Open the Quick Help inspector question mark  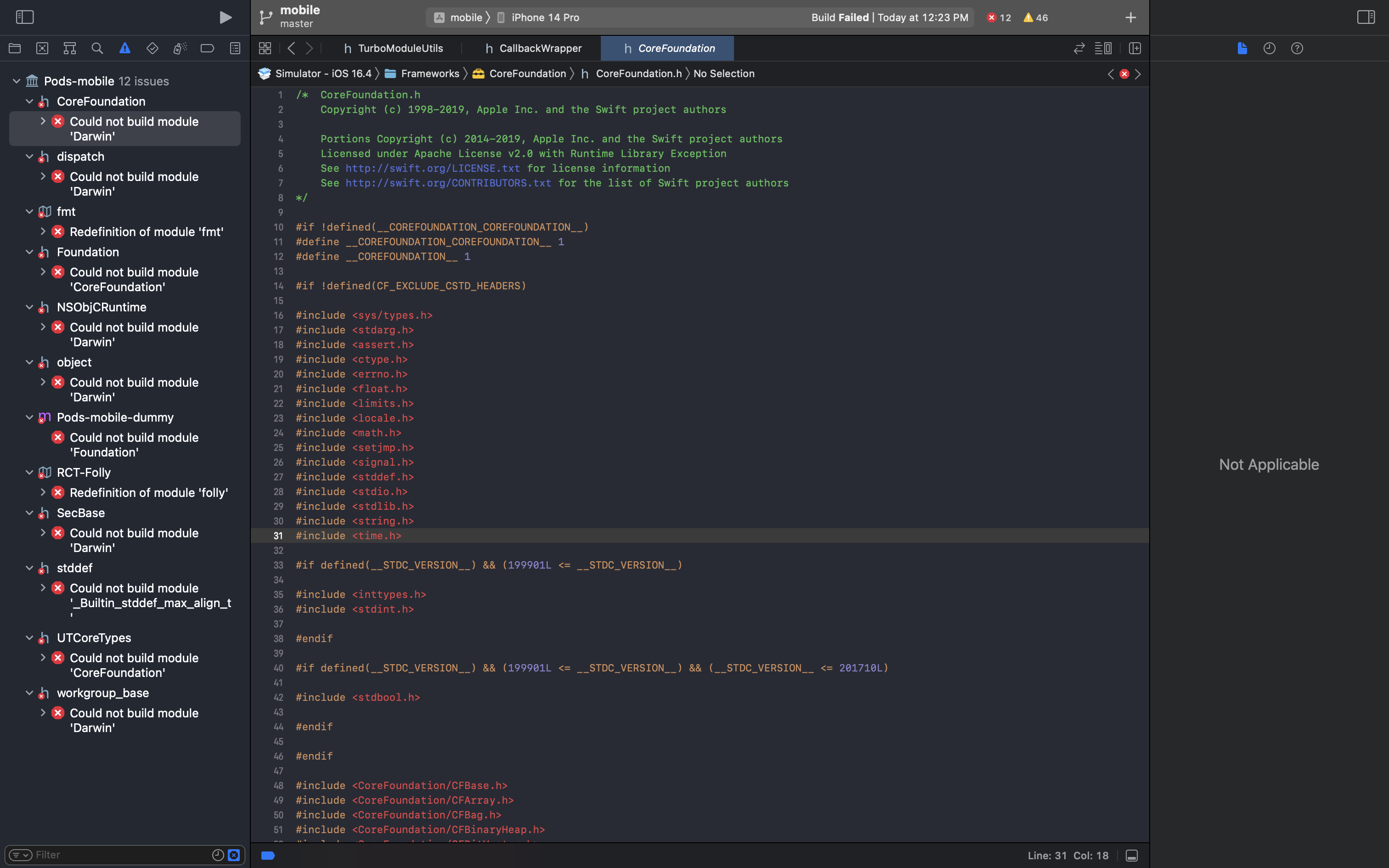coord(1297,48)
